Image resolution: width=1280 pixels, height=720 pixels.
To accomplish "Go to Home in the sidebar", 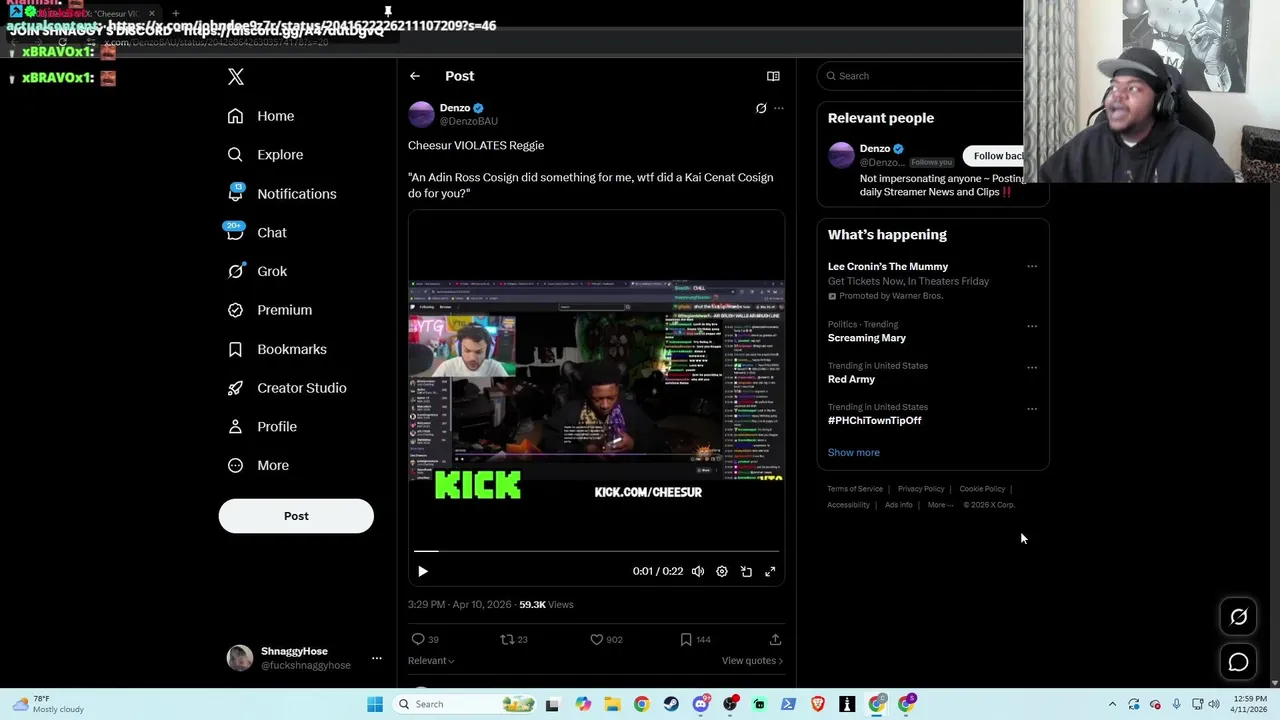I will [261, 116].
